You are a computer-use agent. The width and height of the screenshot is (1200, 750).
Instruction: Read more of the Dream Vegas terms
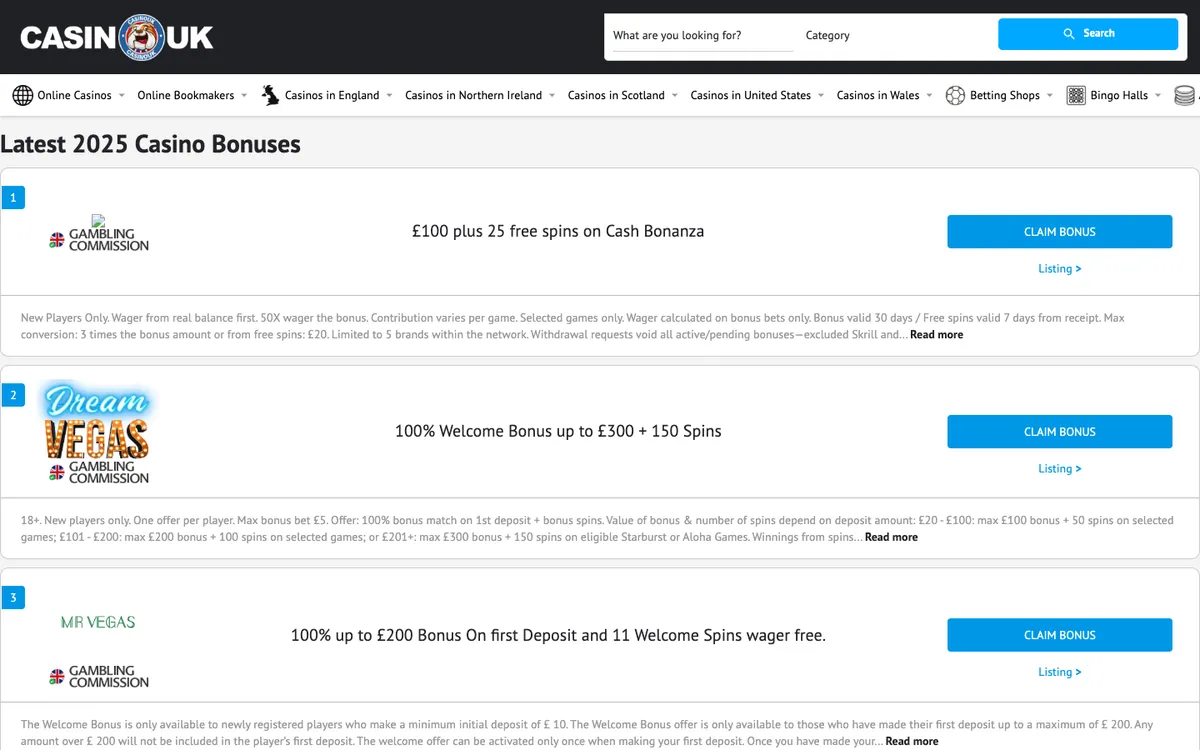point(891,537)
